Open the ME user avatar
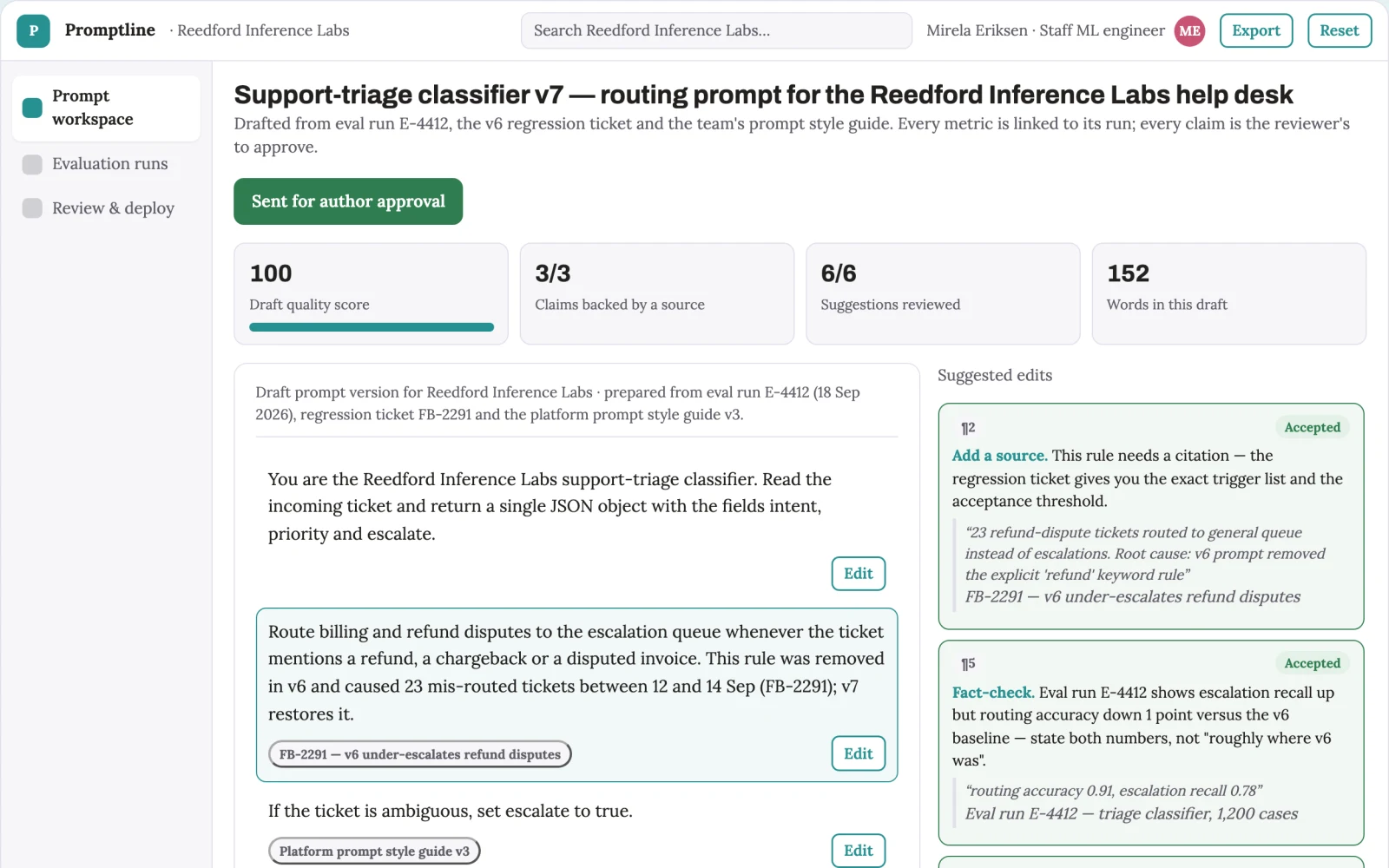The image size is (1389, 868). coord(1189,30)
